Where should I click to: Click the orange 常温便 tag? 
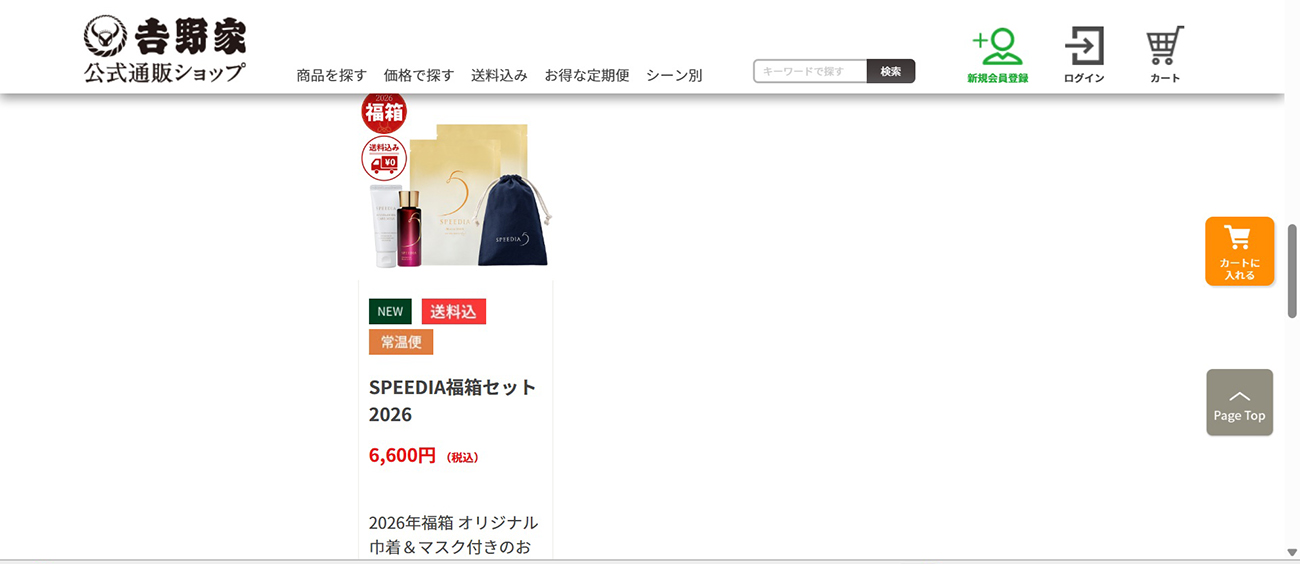tap(401, 342)
